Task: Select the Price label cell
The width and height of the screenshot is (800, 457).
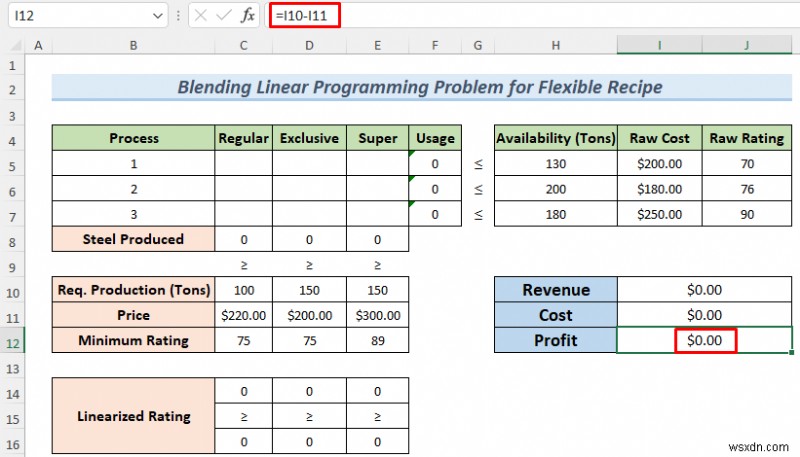Action: coord(133,315)
